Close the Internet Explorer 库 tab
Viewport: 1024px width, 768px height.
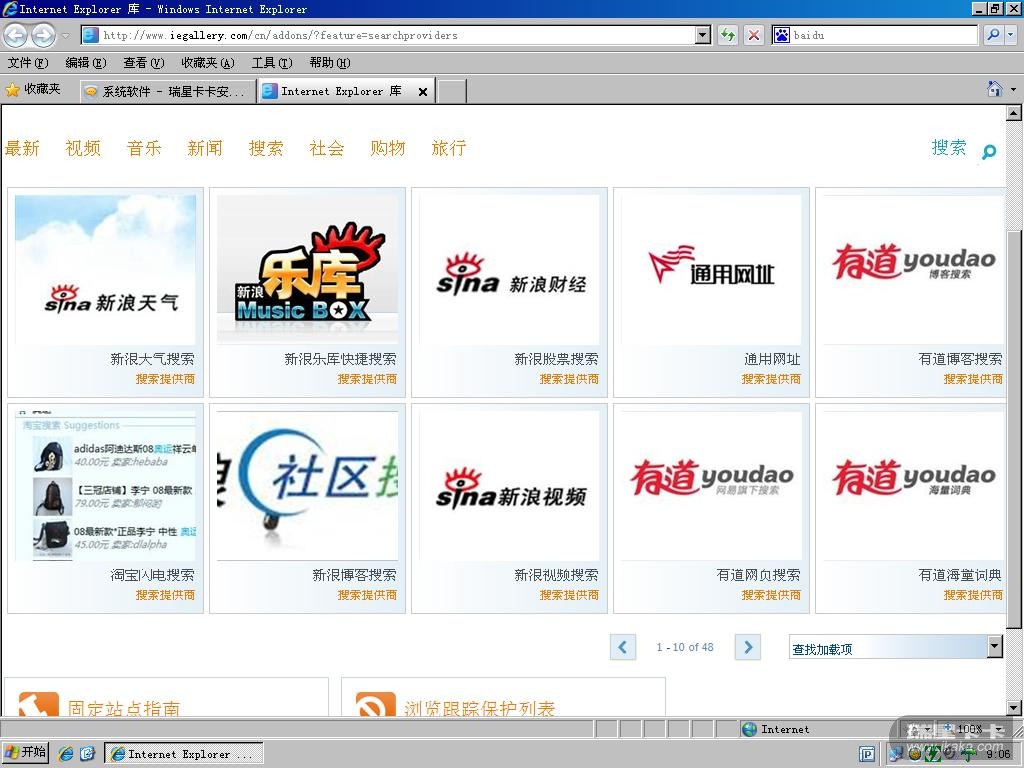click(423, 92)
